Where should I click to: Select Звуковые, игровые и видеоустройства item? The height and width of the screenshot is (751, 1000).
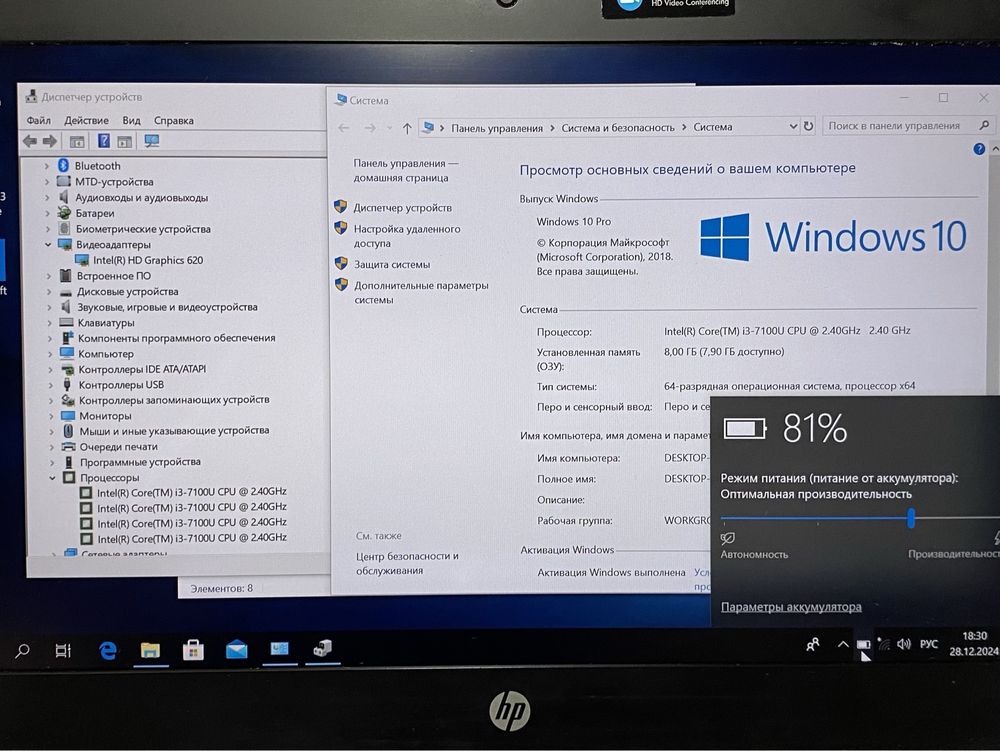167,307
